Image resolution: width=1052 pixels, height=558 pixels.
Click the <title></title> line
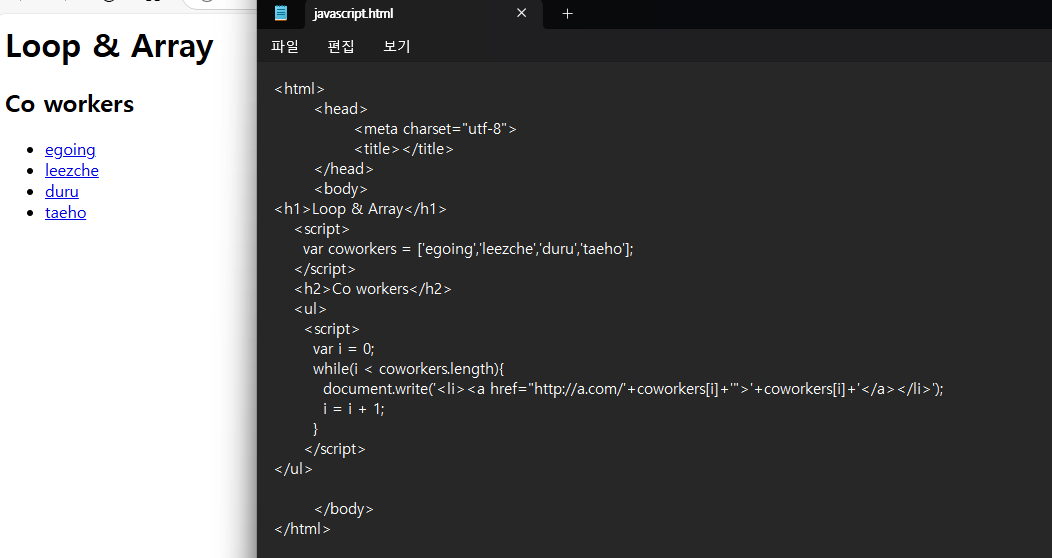[404, 149]
